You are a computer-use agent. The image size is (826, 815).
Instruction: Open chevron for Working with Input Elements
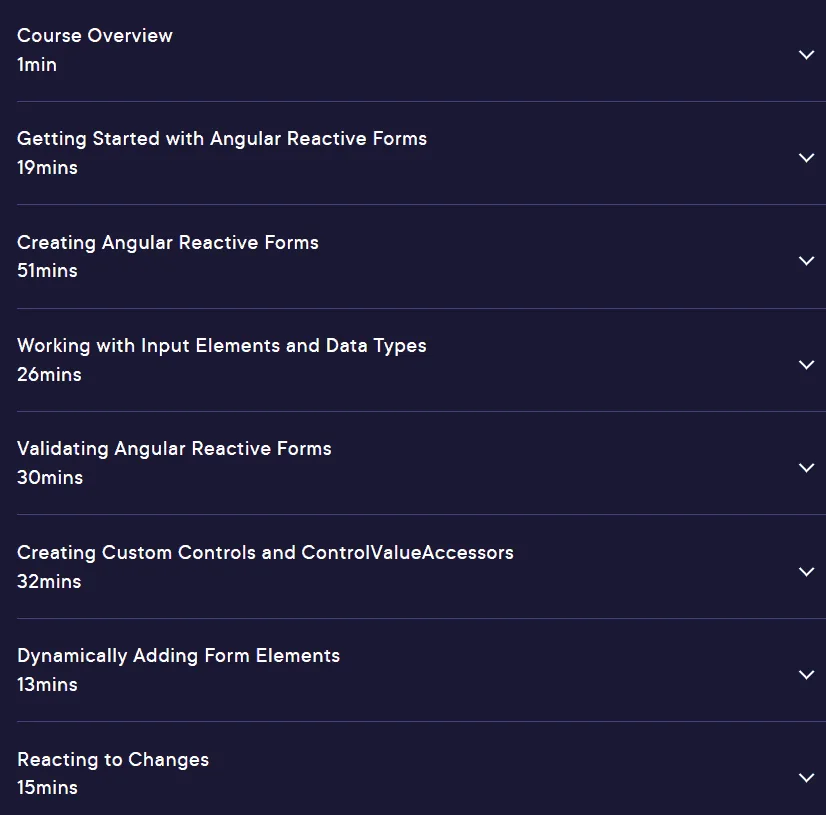tap(806, 365)
